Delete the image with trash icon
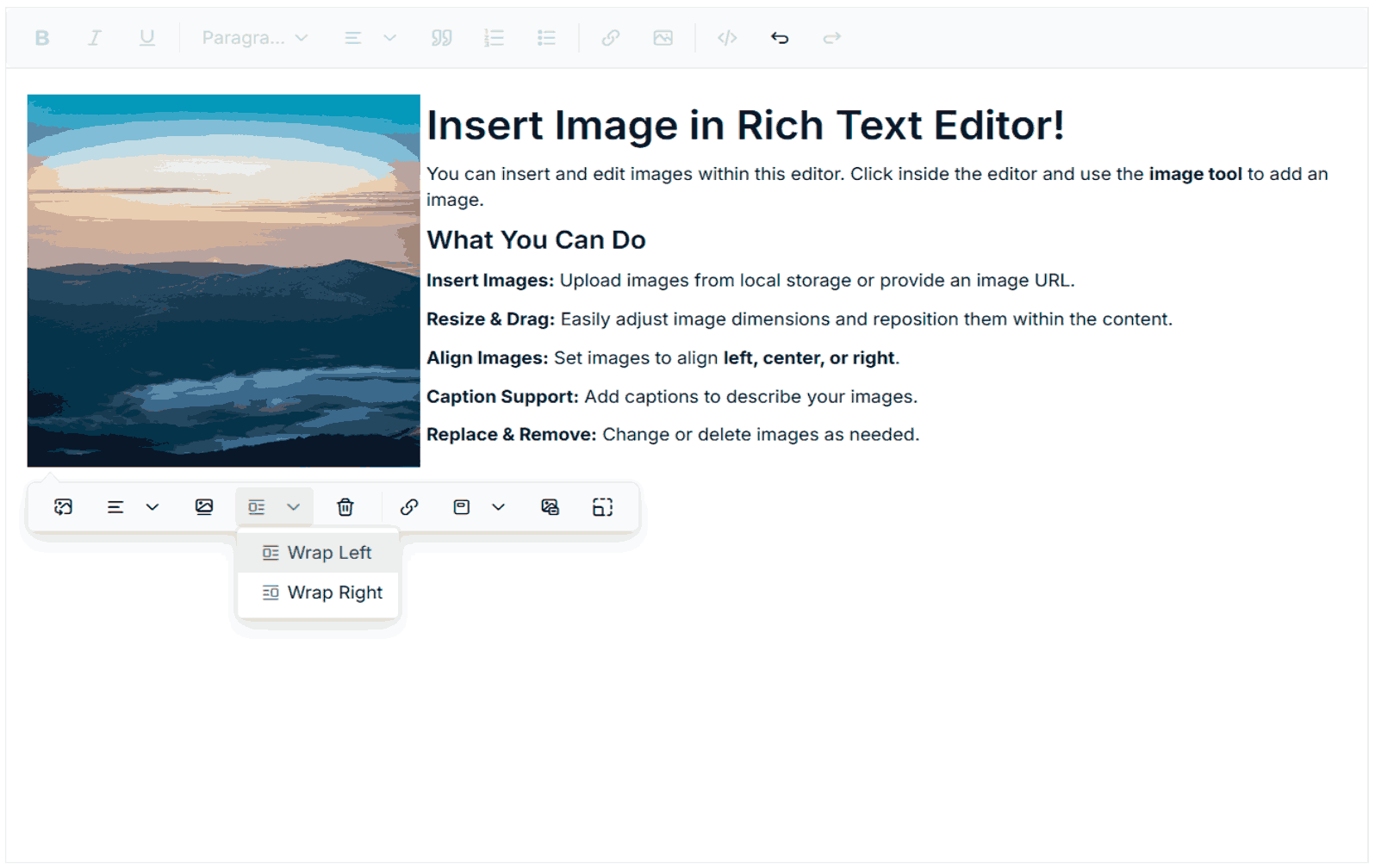 pyautogui.click(x=345, y=507)
